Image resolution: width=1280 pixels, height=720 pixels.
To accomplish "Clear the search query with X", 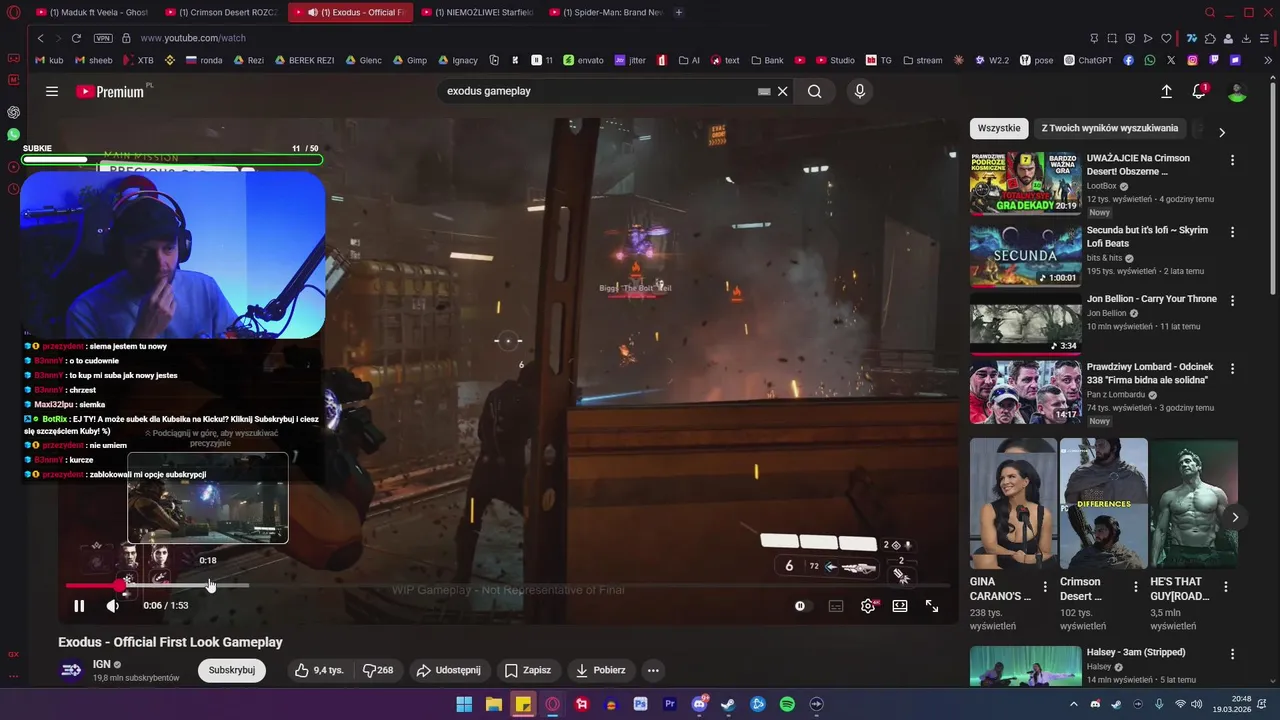I will coord(783,91).
